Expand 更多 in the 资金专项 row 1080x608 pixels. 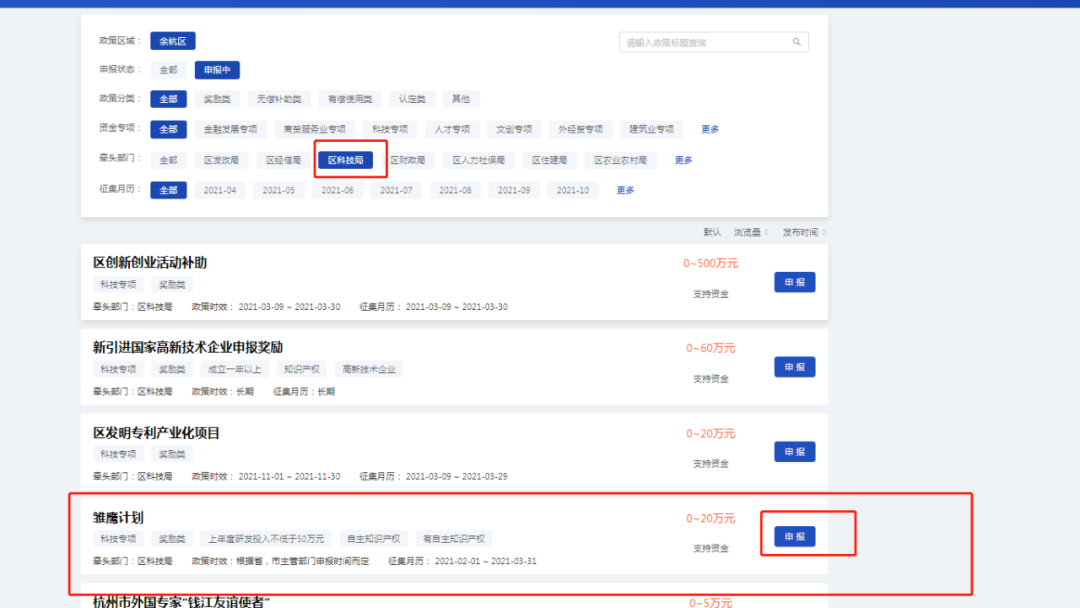coord(710,129)
